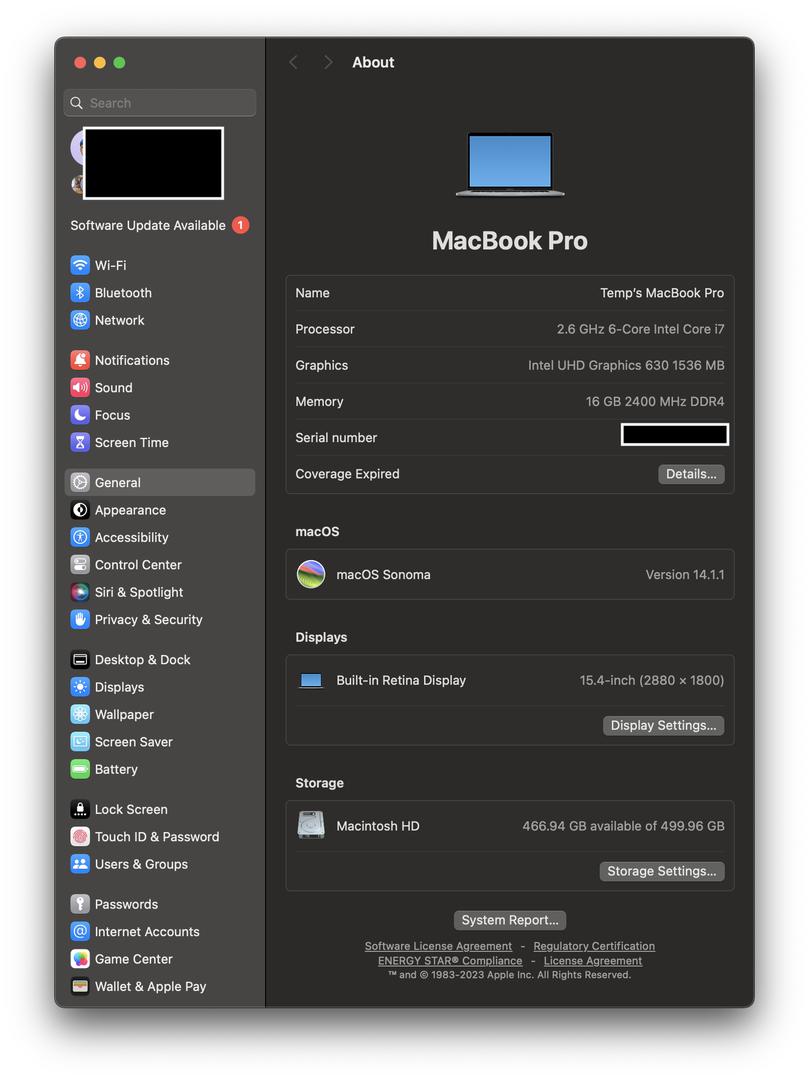
Task: Open Passwords key icon
Action: pos(80,904)
